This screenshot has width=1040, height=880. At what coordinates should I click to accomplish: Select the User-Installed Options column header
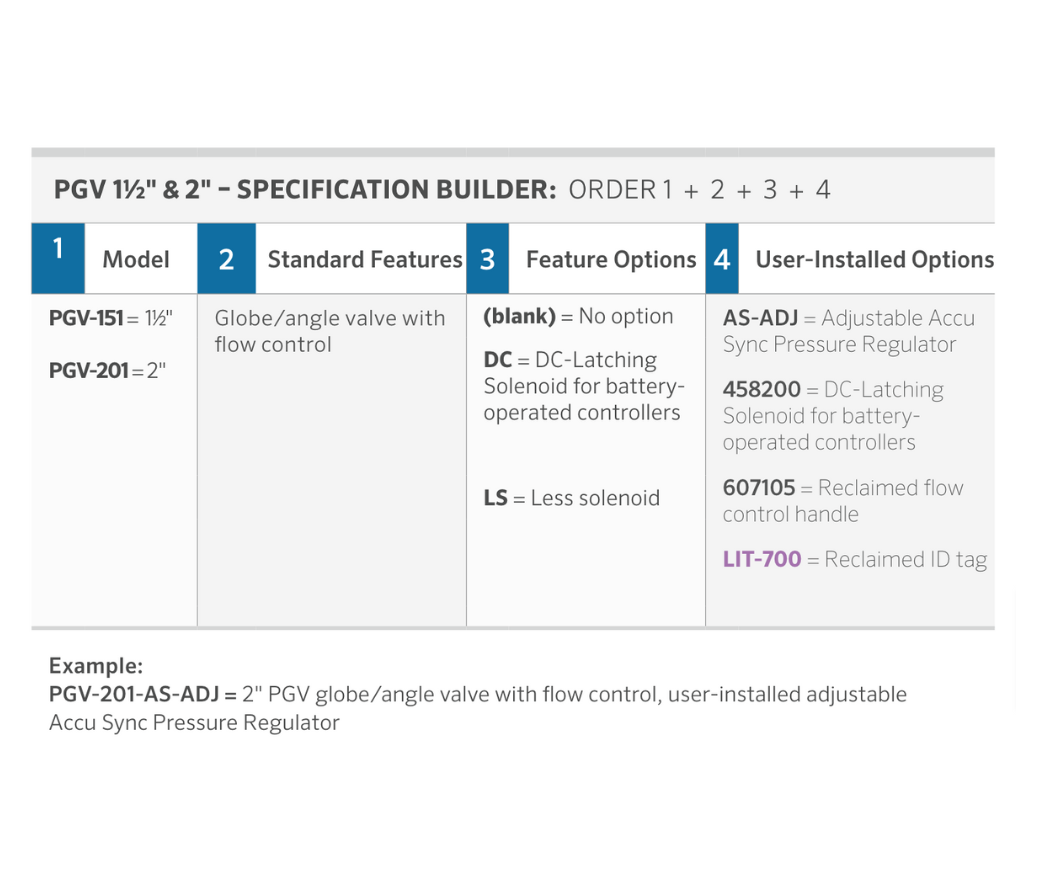pos(874,260)
